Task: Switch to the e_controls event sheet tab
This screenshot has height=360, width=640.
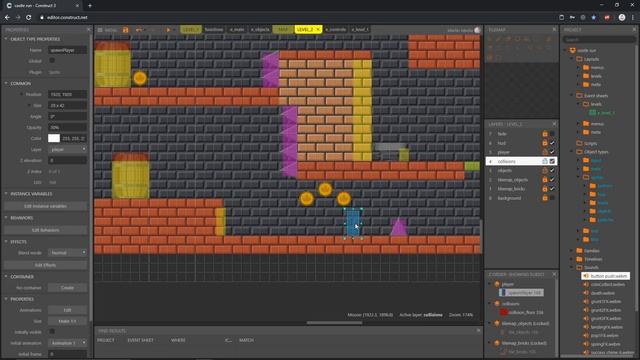Action: click(336, 30)
